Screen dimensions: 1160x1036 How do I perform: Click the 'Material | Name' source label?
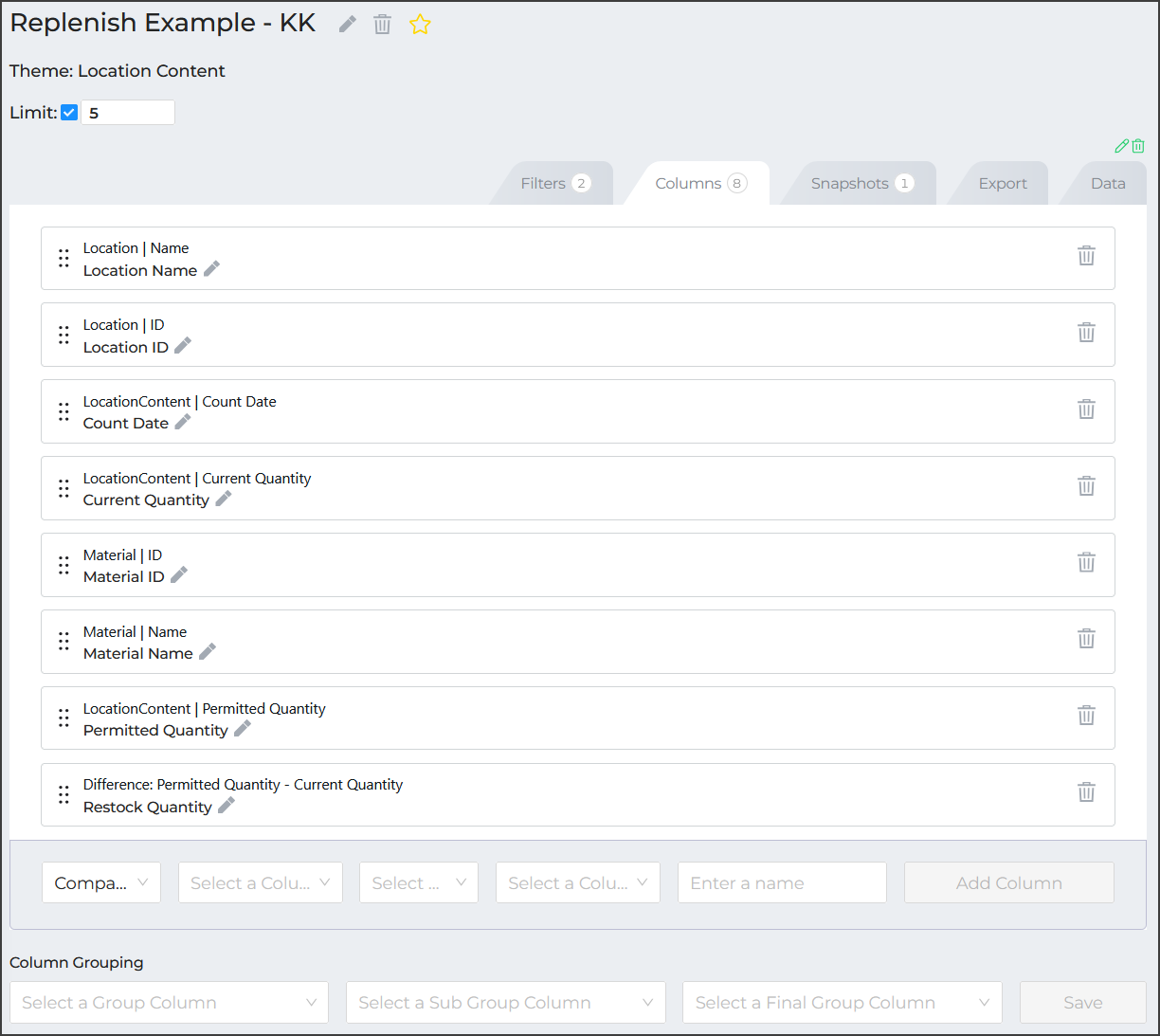point(135,632)
